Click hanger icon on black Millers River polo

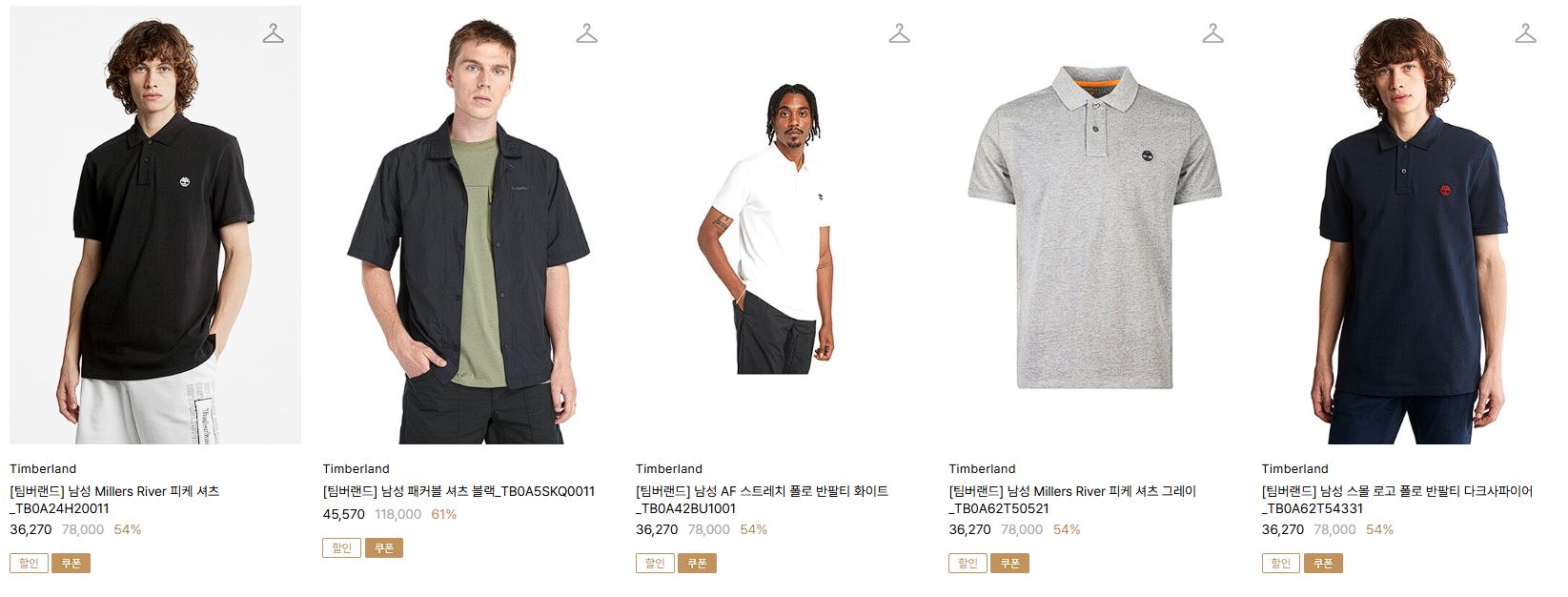274,34
